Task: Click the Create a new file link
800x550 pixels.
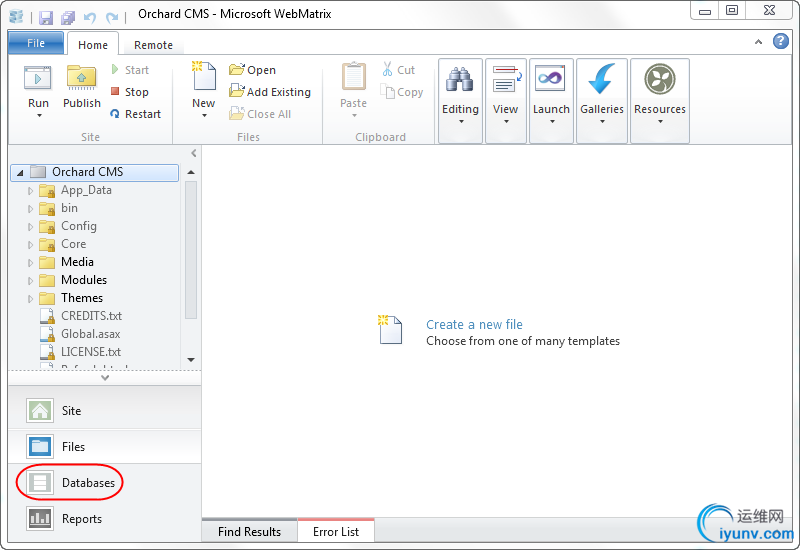Action: coord(474,324)
